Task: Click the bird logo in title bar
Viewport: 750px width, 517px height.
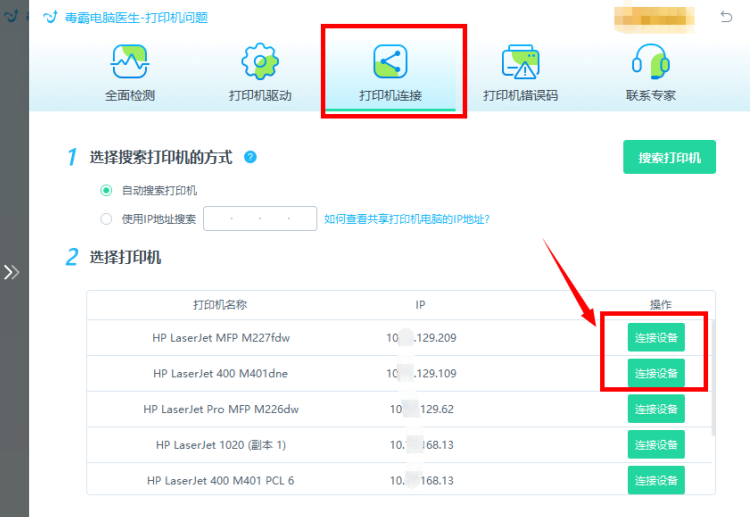Action: pos(50,17)
